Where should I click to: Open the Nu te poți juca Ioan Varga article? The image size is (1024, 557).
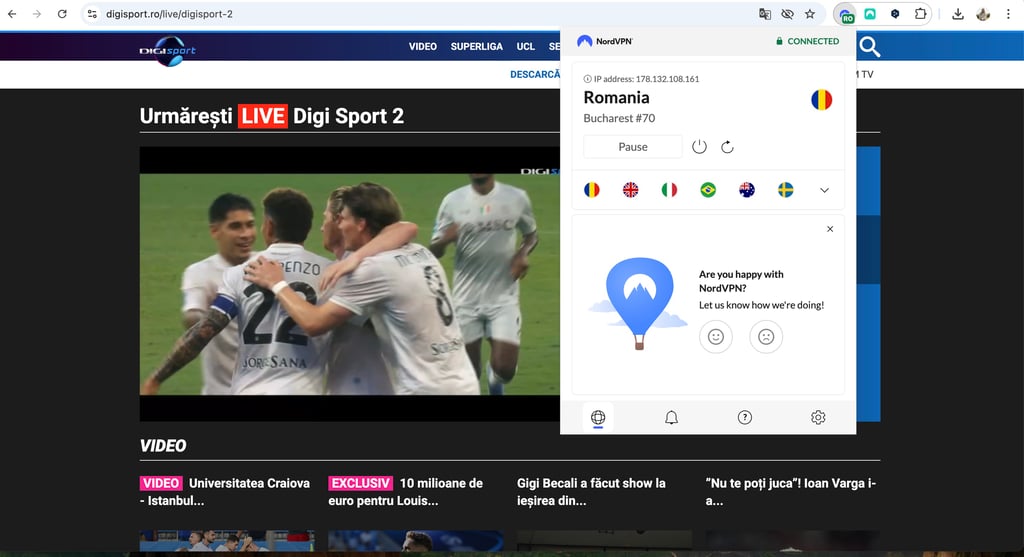pos(790,492)
